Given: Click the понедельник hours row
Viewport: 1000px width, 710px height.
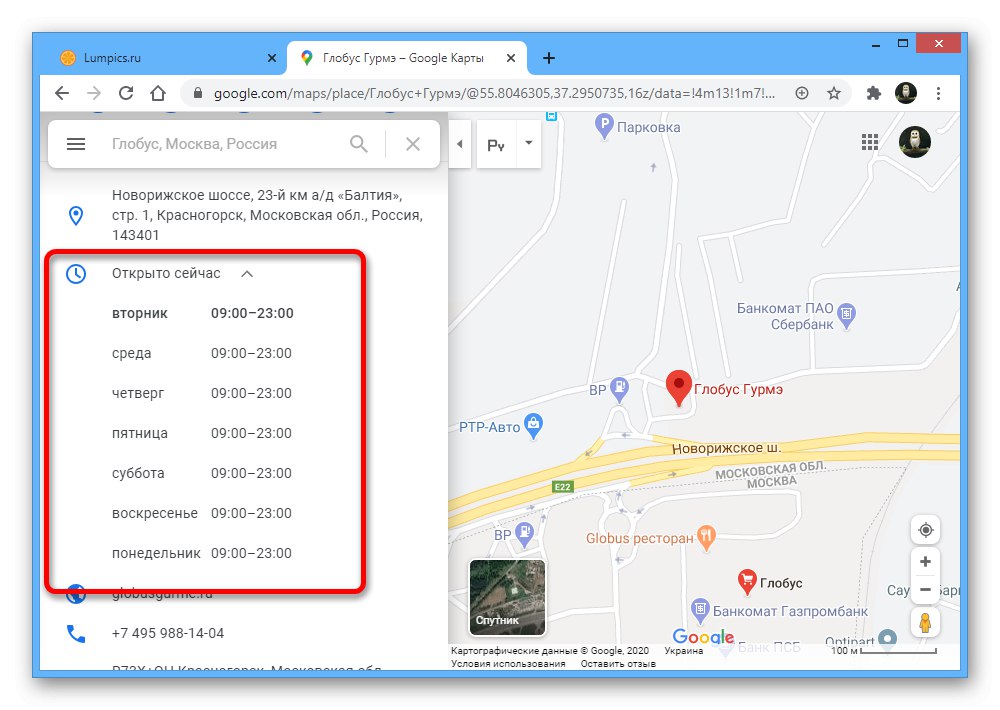Looking at the screenshot, I should click(x=202, y=553).
